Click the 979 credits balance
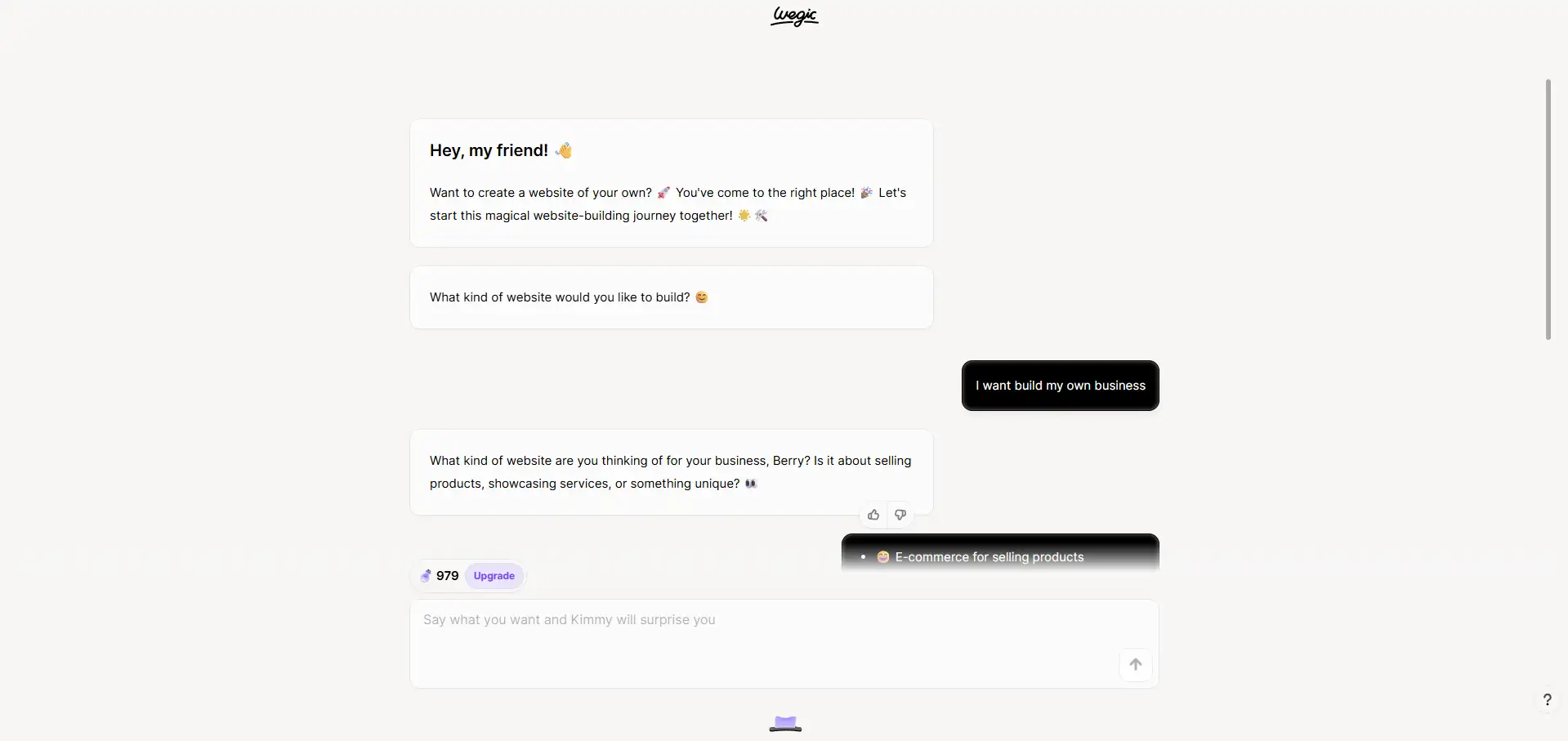The image size is (1568, 741). [447, 576]
